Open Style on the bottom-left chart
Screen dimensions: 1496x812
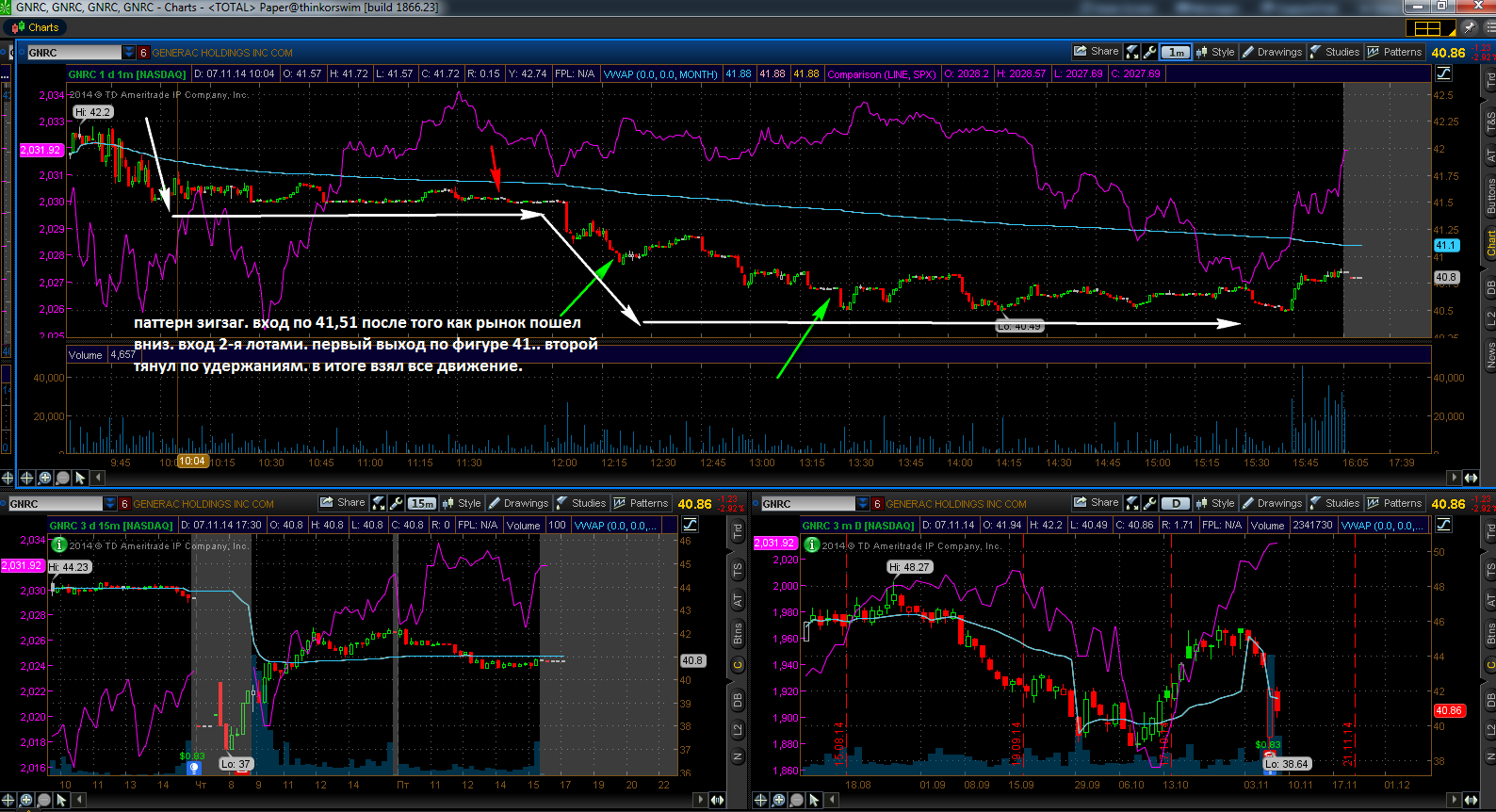coord(462,503)
